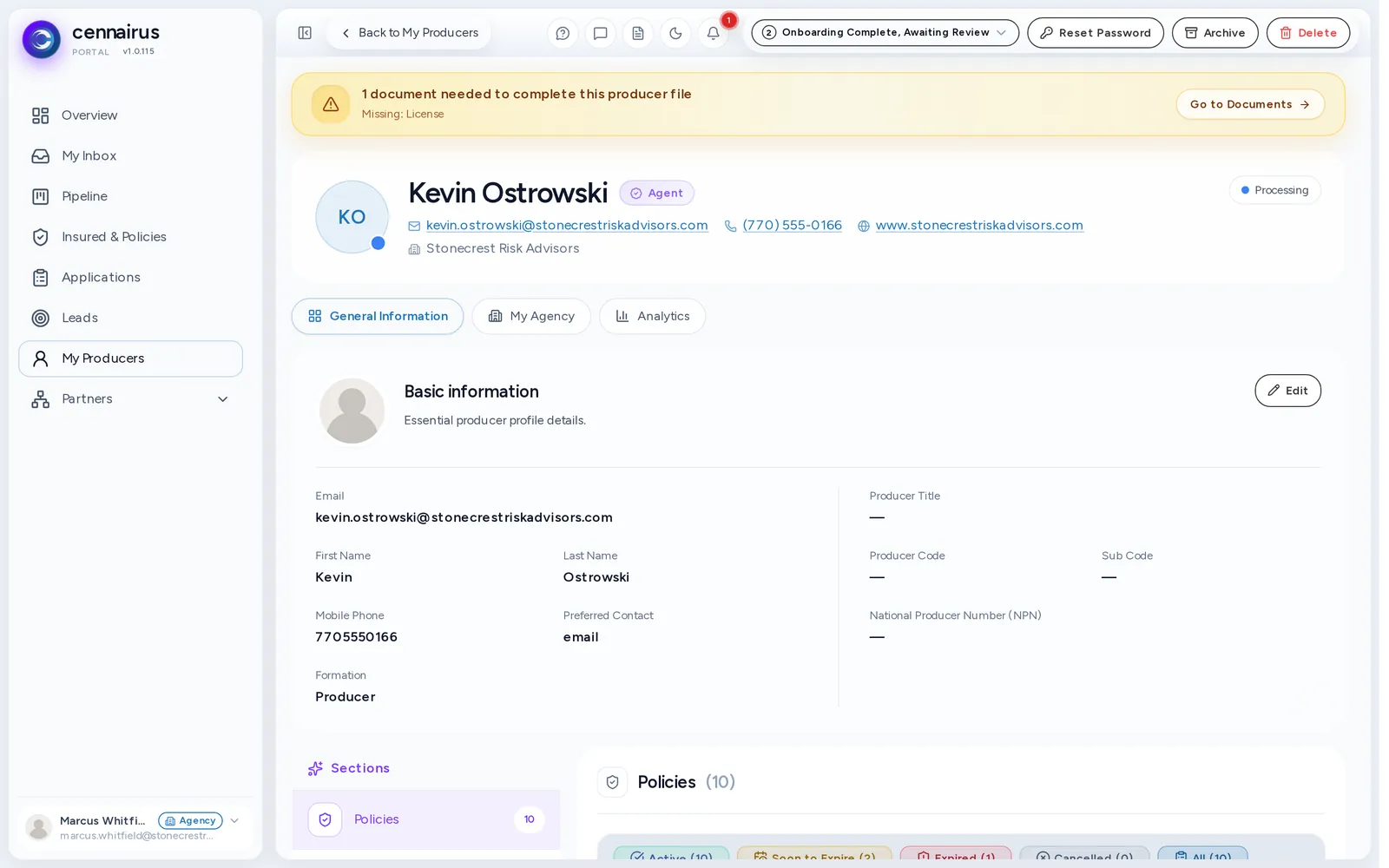Open the help question mark icon

tap(563, 33)
